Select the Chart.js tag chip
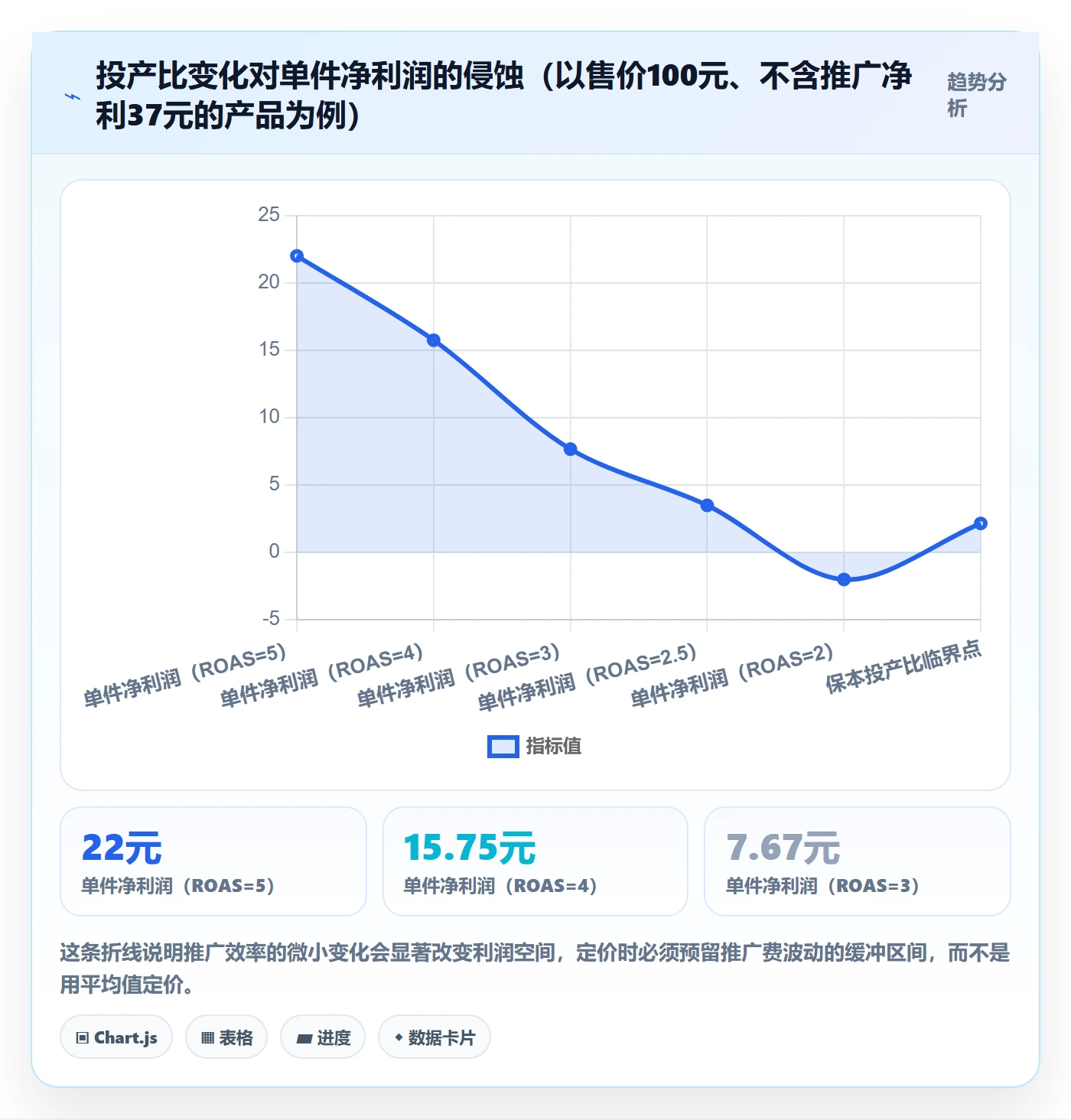 point(116,1037)
